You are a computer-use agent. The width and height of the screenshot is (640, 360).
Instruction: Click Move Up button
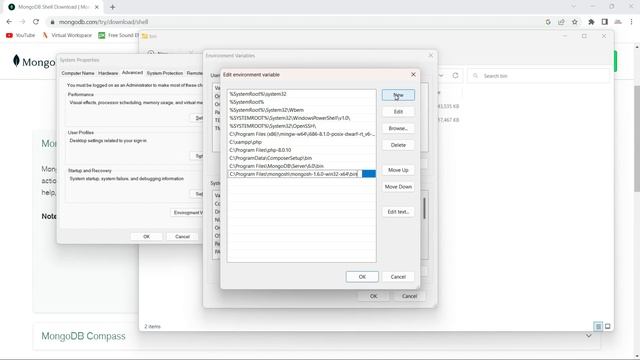coord(398,170)
